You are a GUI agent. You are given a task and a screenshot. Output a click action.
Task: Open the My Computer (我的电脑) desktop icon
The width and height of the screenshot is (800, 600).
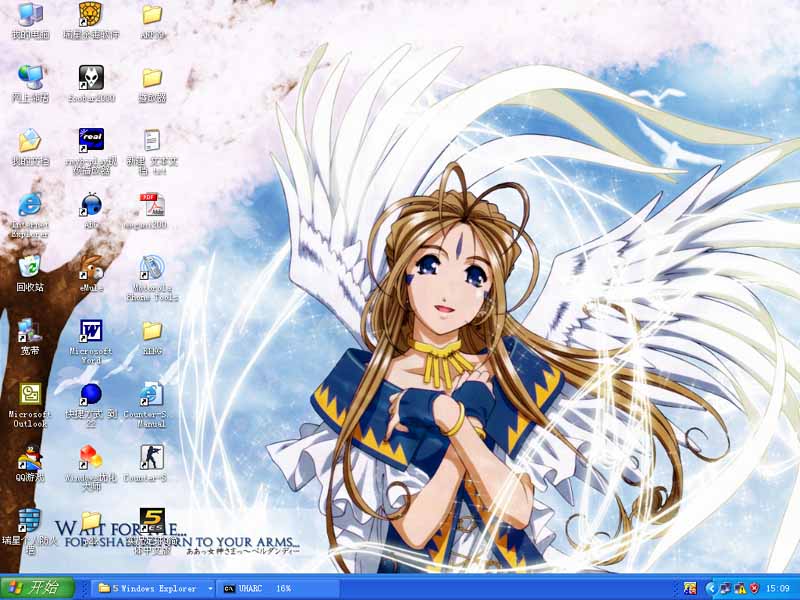tap(30, 21)
